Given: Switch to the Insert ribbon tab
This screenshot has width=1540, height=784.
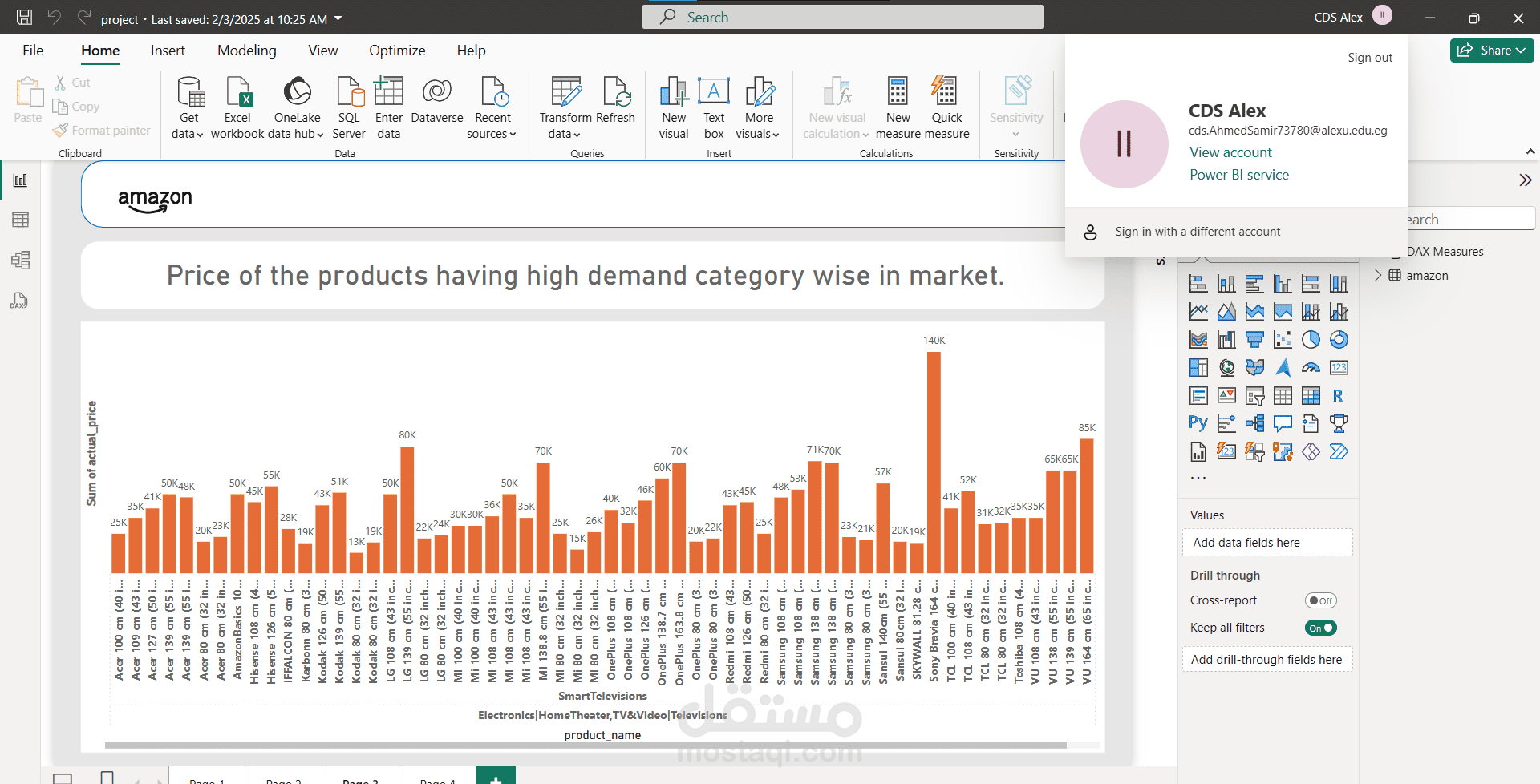Looking at the screenshot, I should tap(168, 51).
